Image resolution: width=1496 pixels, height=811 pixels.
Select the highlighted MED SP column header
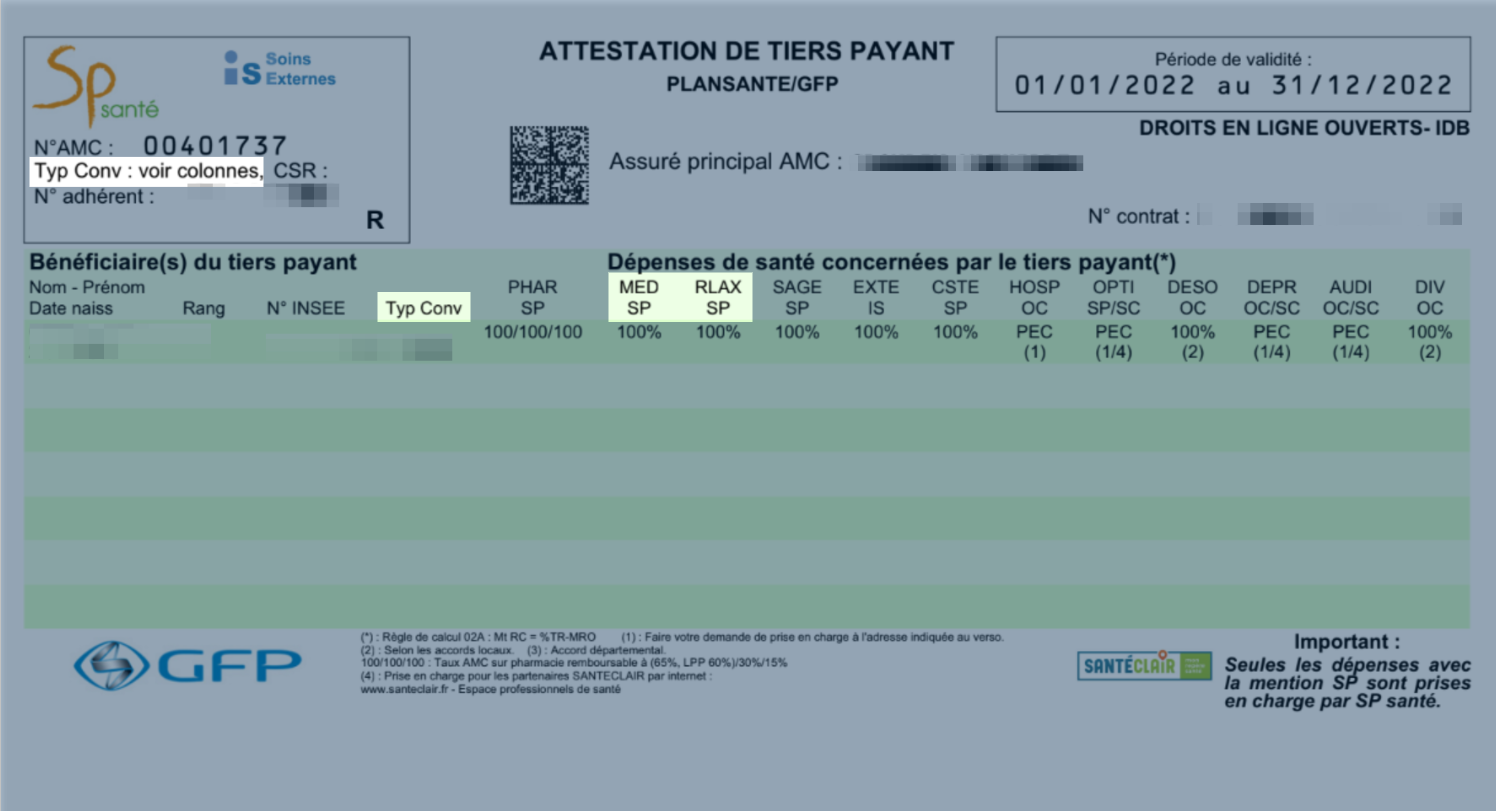[639, 298]
